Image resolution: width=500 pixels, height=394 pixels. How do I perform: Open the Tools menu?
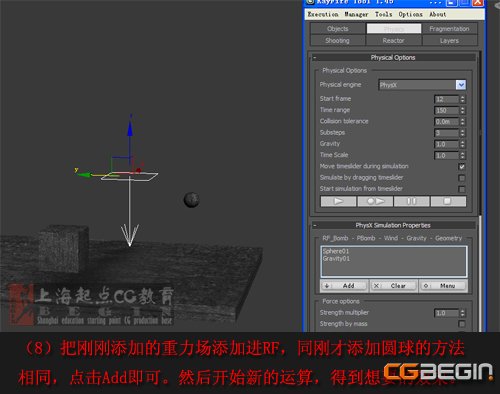(383, 14)
